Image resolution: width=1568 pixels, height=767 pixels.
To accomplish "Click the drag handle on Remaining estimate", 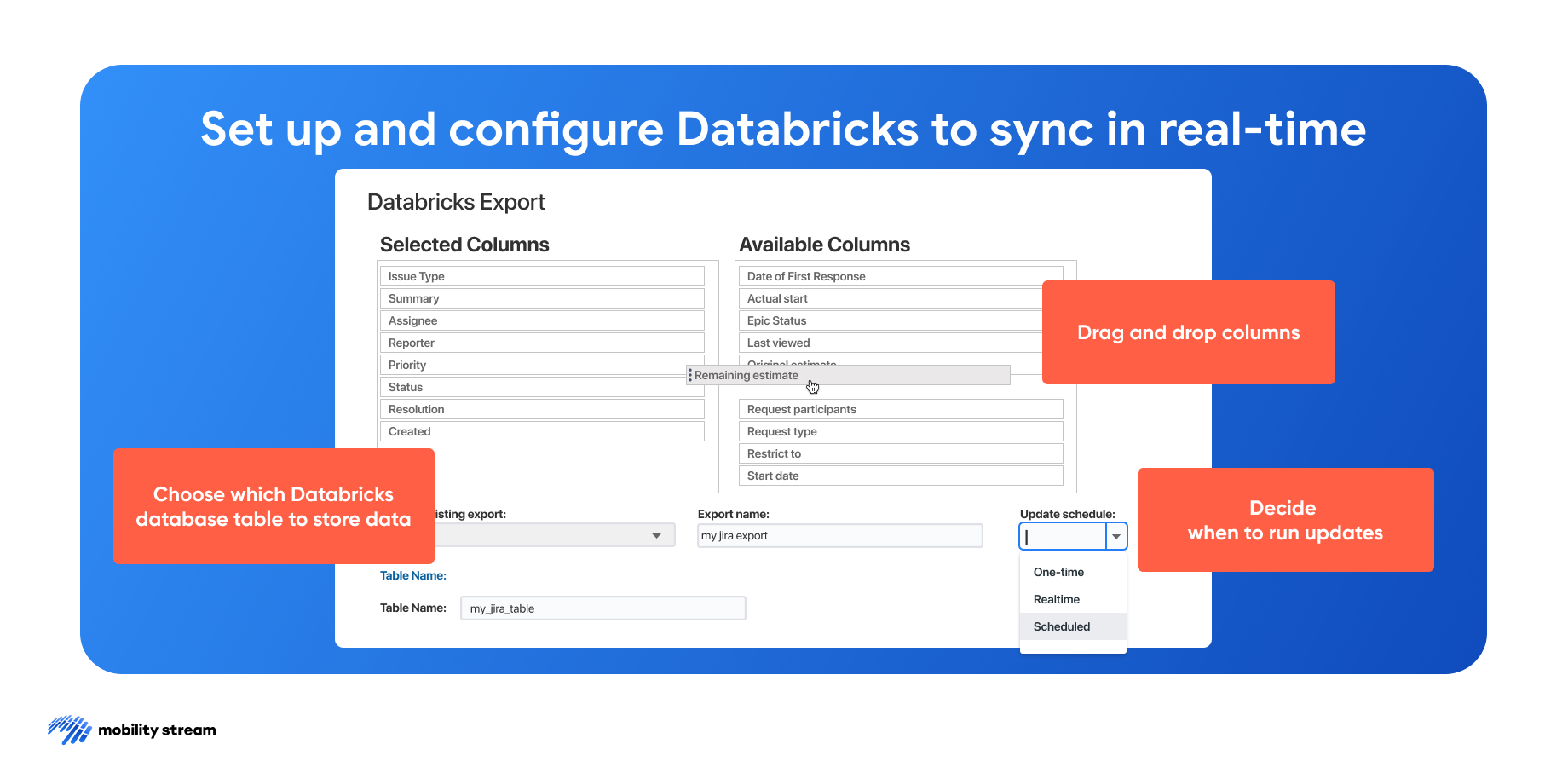I will coord(689,375).
